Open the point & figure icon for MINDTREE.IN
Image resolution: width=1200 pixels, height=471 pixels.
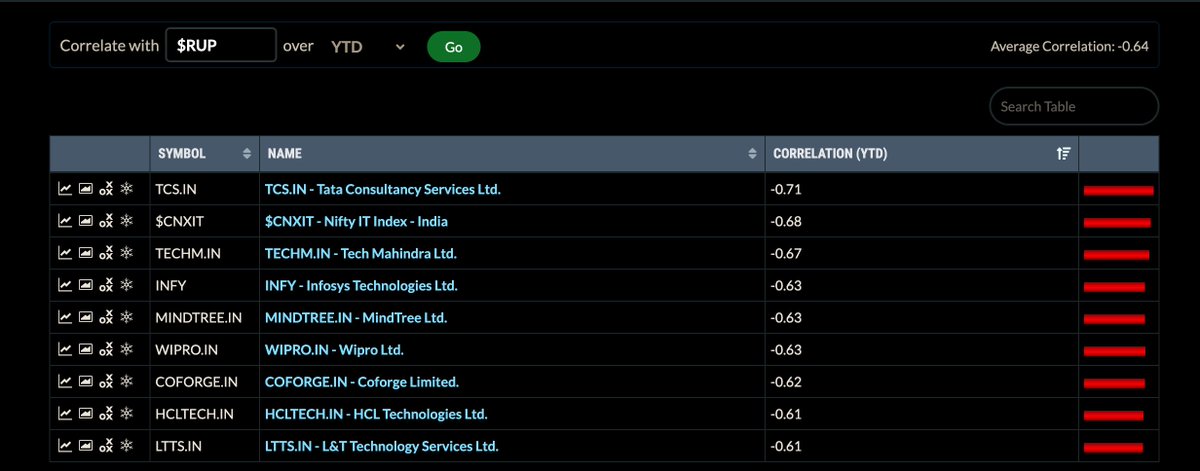(x=106, y=317)
